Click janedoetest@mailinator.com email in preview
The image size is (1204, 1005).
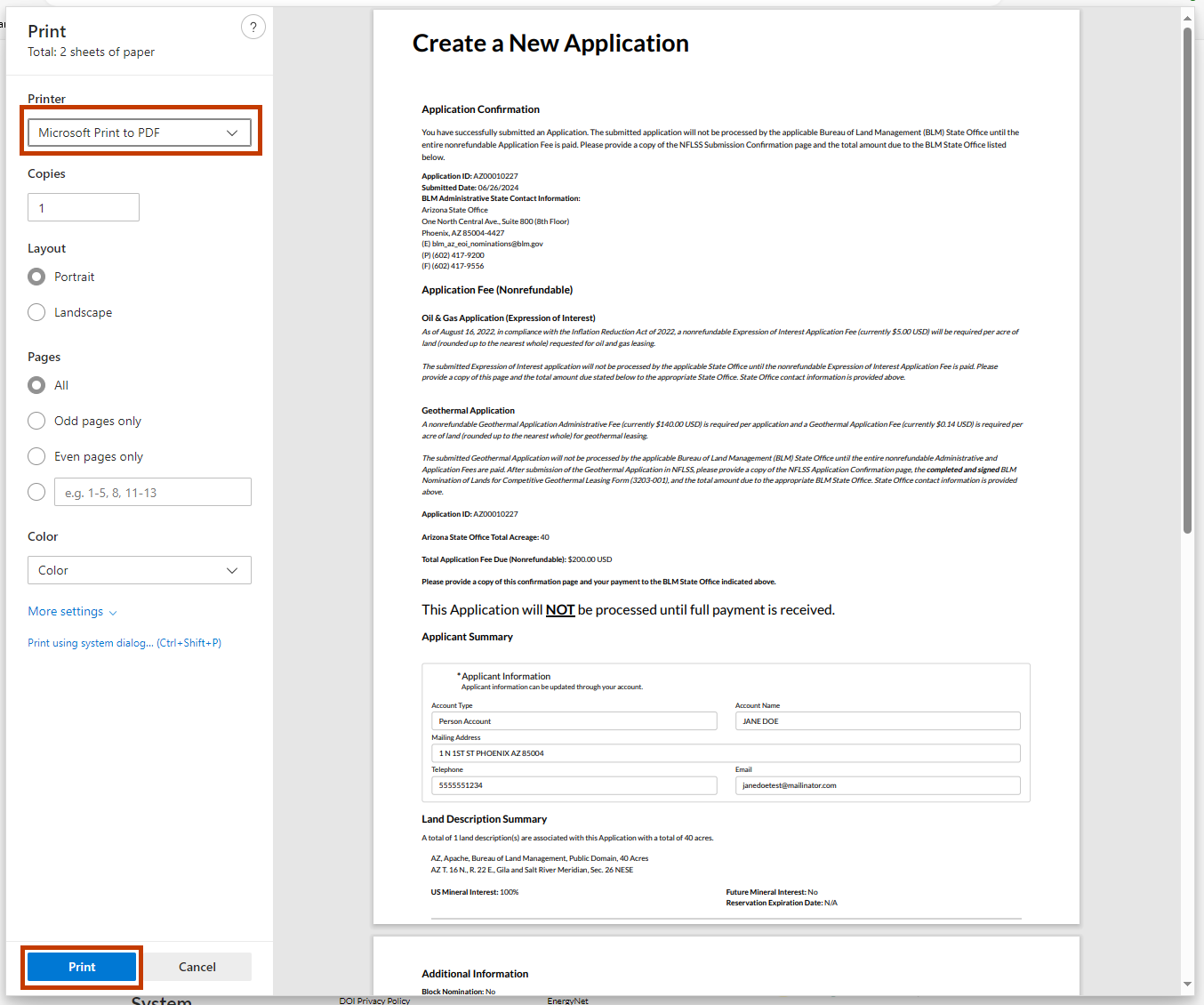878,785
